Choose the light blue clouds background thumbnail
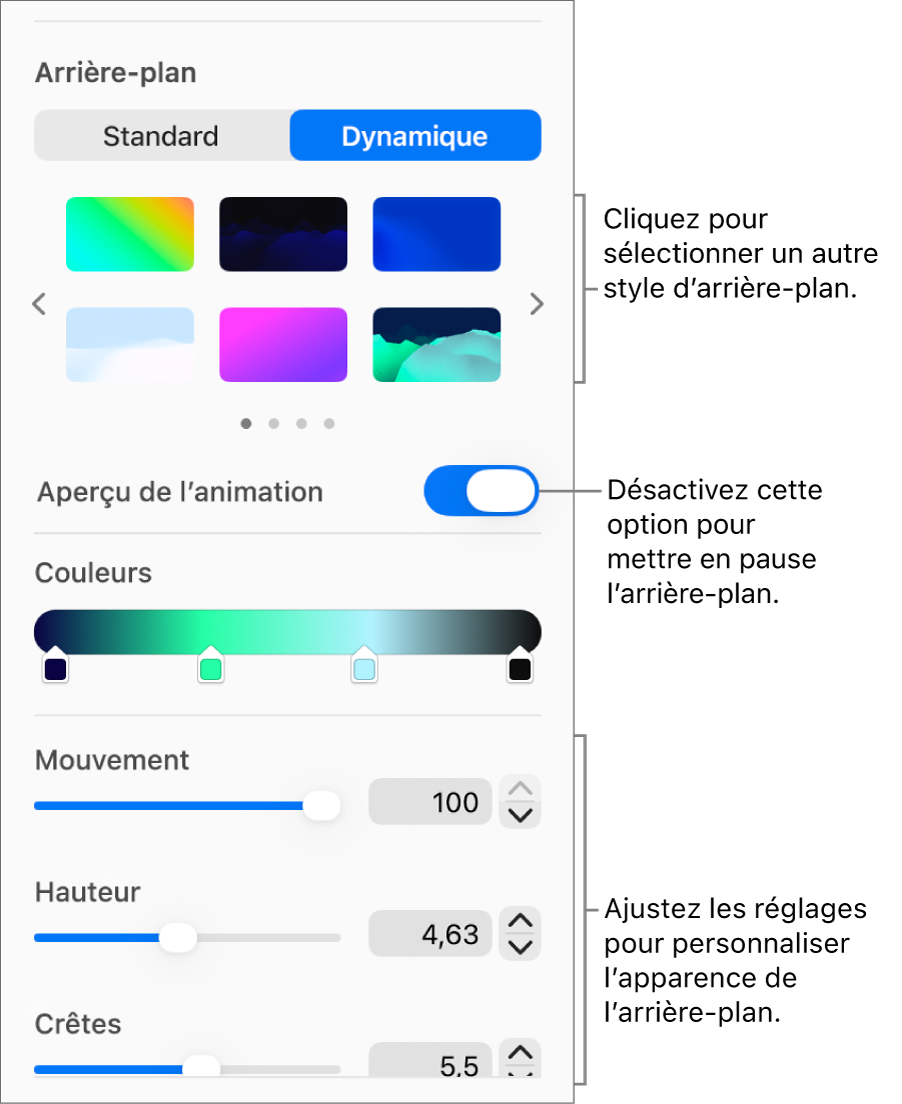This screenshot has height=1104, width=902. (x=130, y=345)
